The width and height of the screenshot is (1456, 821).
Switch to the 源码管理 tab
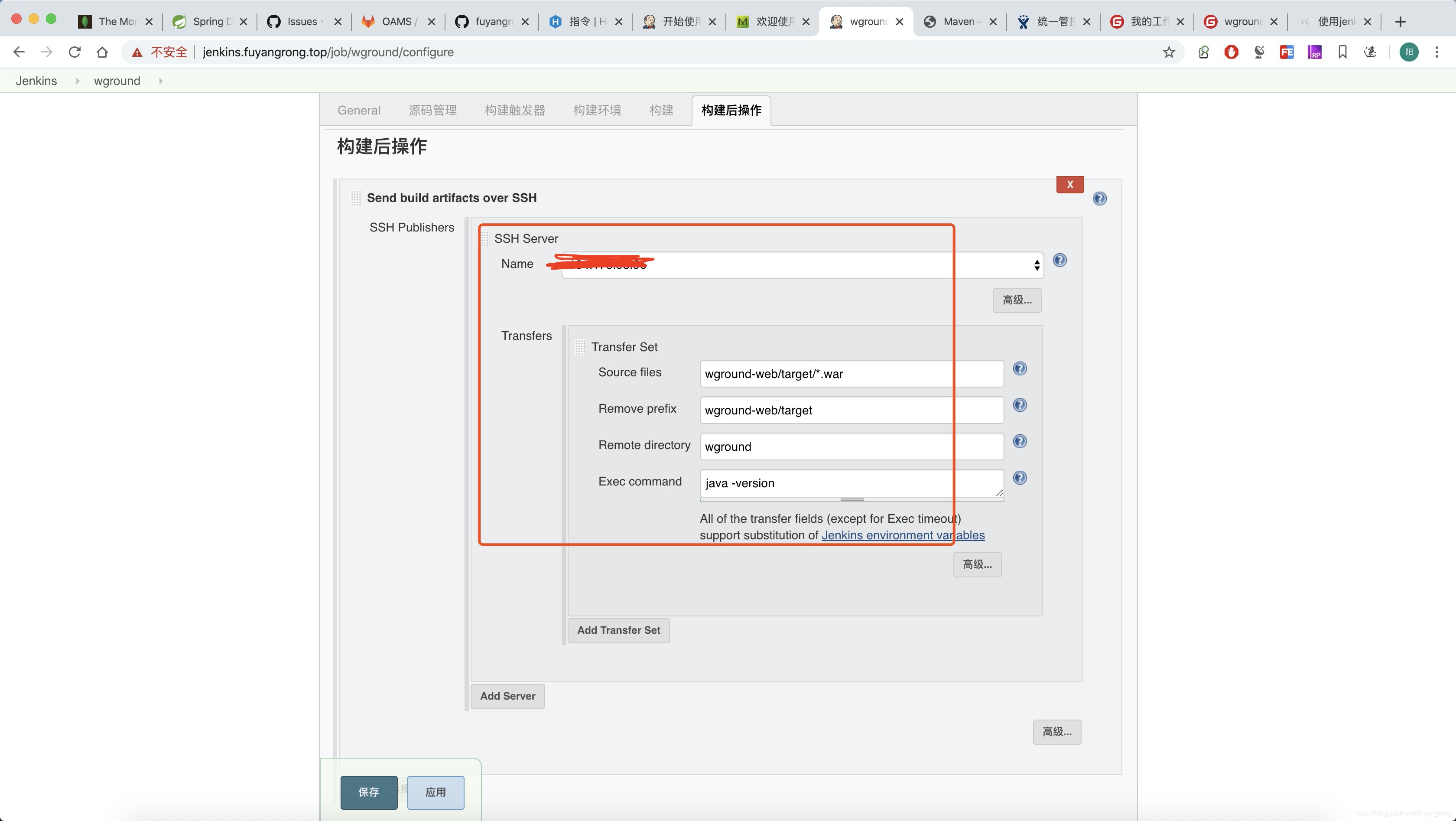click(x=432, y=110)
